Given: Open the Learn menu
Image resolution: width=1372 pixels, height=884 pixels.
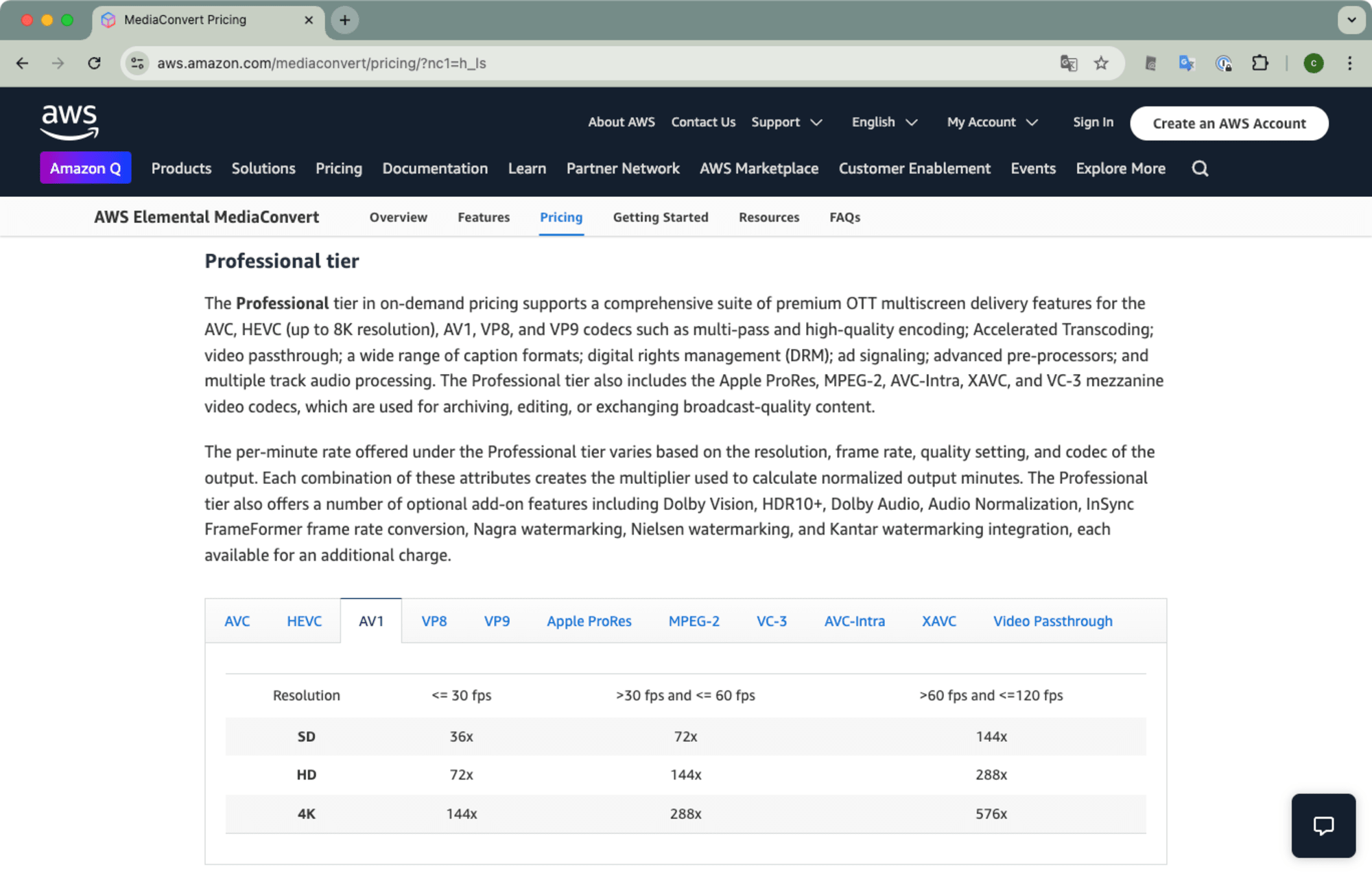Looking at the screenshot, I should (527, 168).
